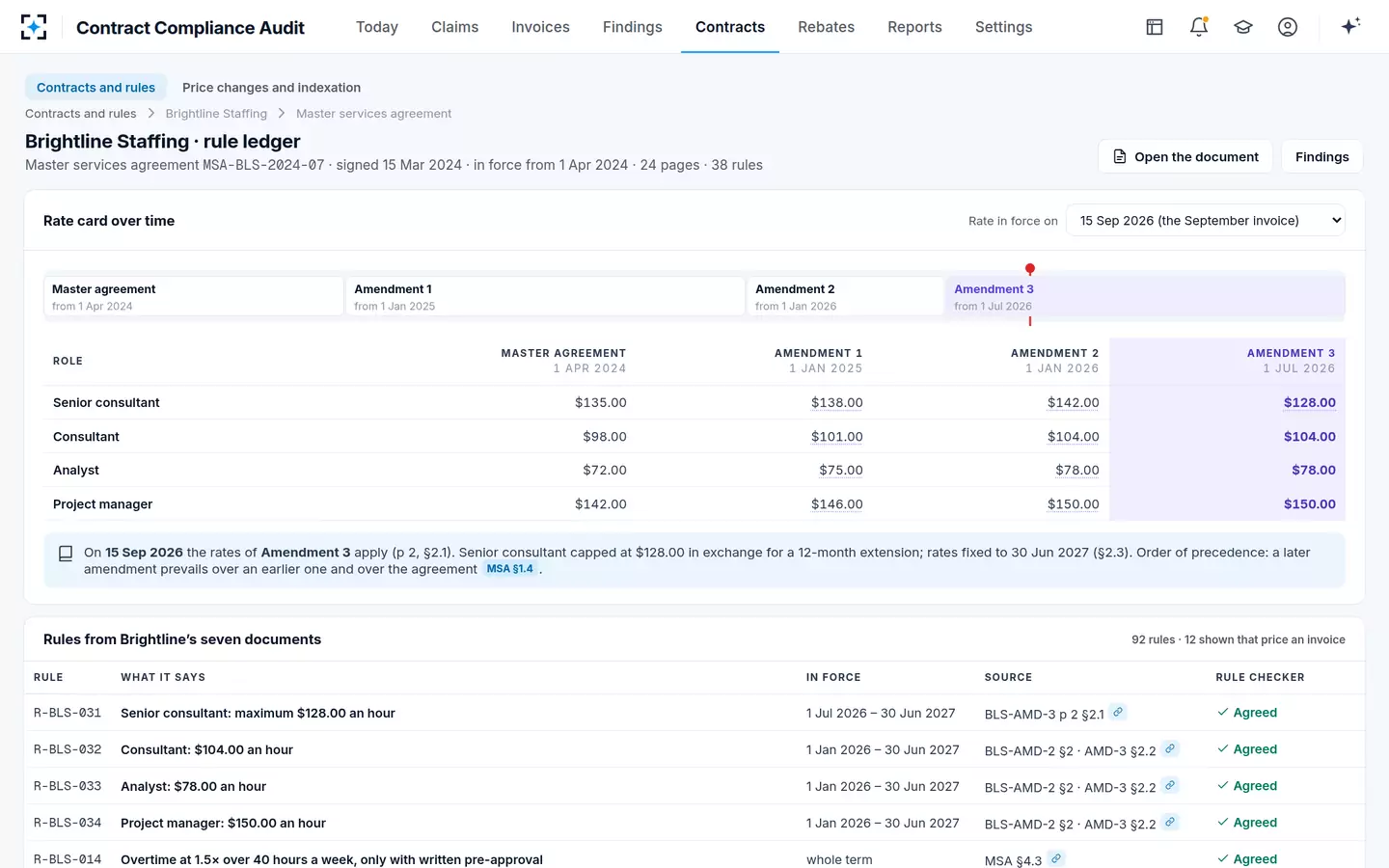1389x868 pixels.
Task: Open source link icon for MSA §4.3
Action: [x=1056, y=858]
